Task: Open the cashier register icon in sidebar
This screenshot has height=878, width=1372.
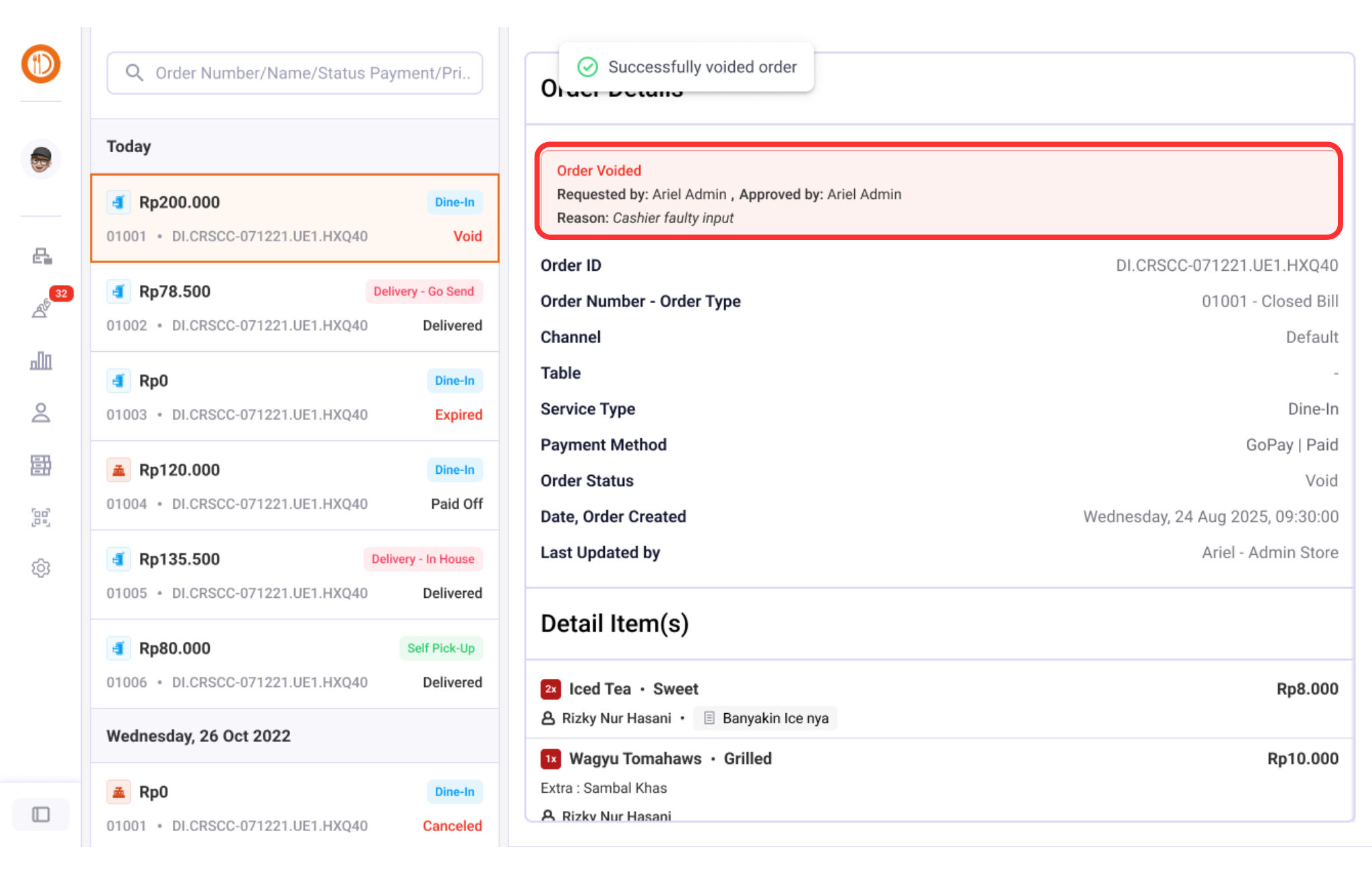Action: [x=42, y=256]
